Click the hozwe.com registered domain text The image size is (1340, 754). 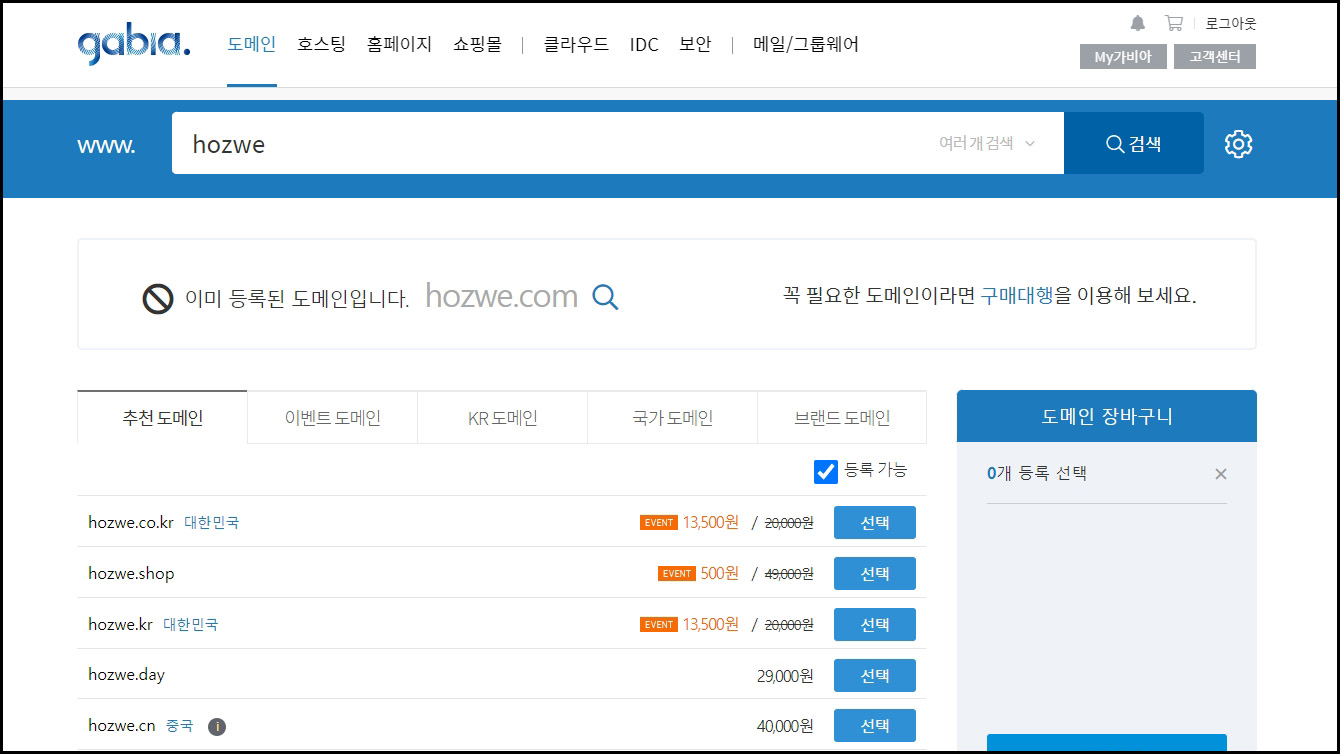coord(502,296)
